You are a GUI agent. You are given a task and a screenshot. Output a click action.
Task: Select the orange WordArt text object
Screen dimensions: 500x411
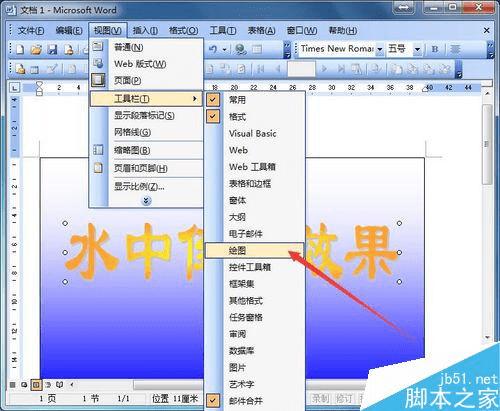pos(232,252)
